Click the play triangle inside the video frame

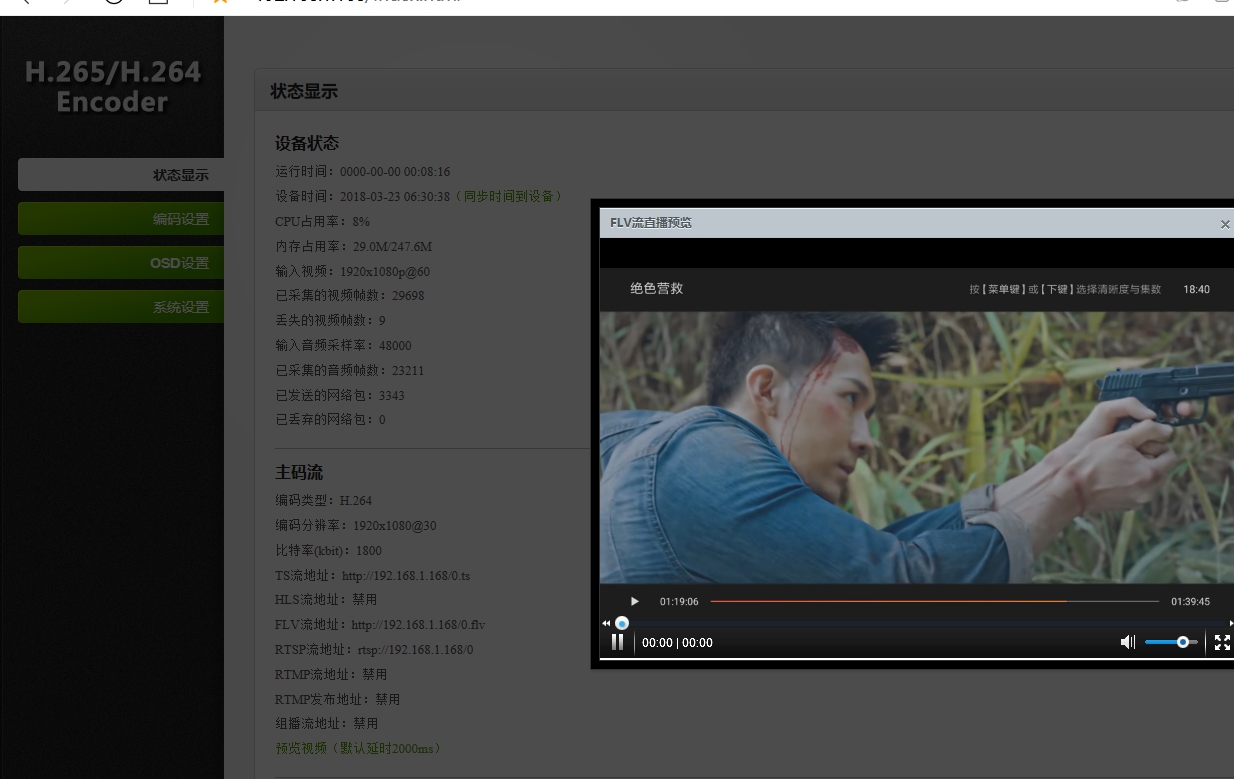point(634,601)
